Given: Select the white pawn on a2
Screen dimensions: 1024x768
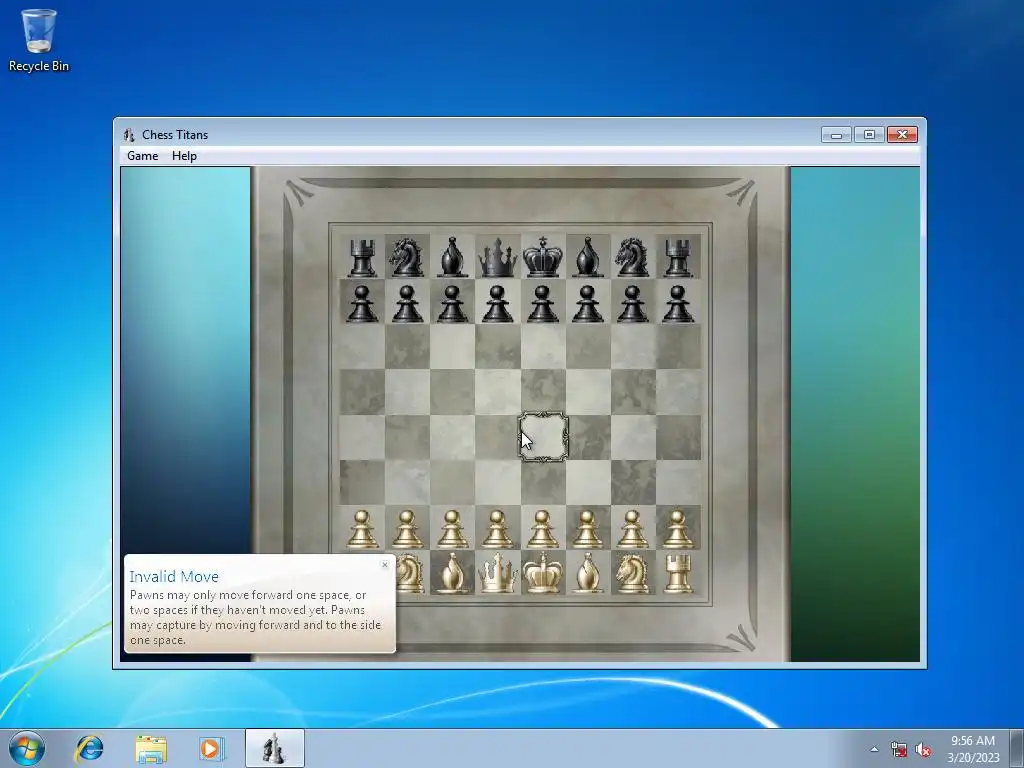Looking at the screenshot, I should click(362, 529).
